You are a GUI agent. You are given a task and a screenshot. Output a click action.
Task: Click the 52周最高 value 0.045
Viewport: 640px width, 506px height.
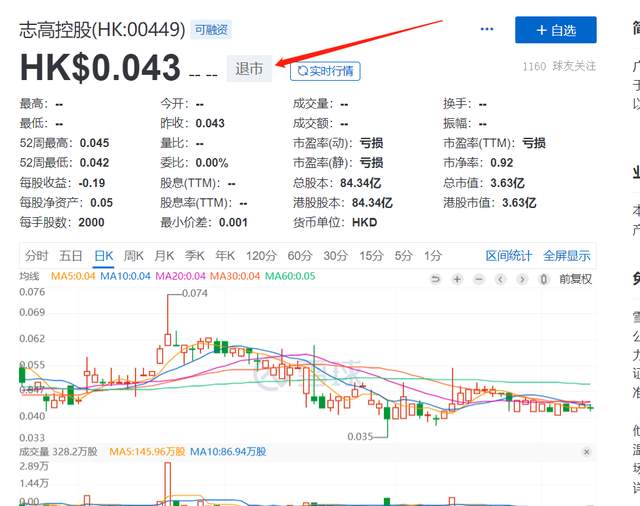point(94,143)
